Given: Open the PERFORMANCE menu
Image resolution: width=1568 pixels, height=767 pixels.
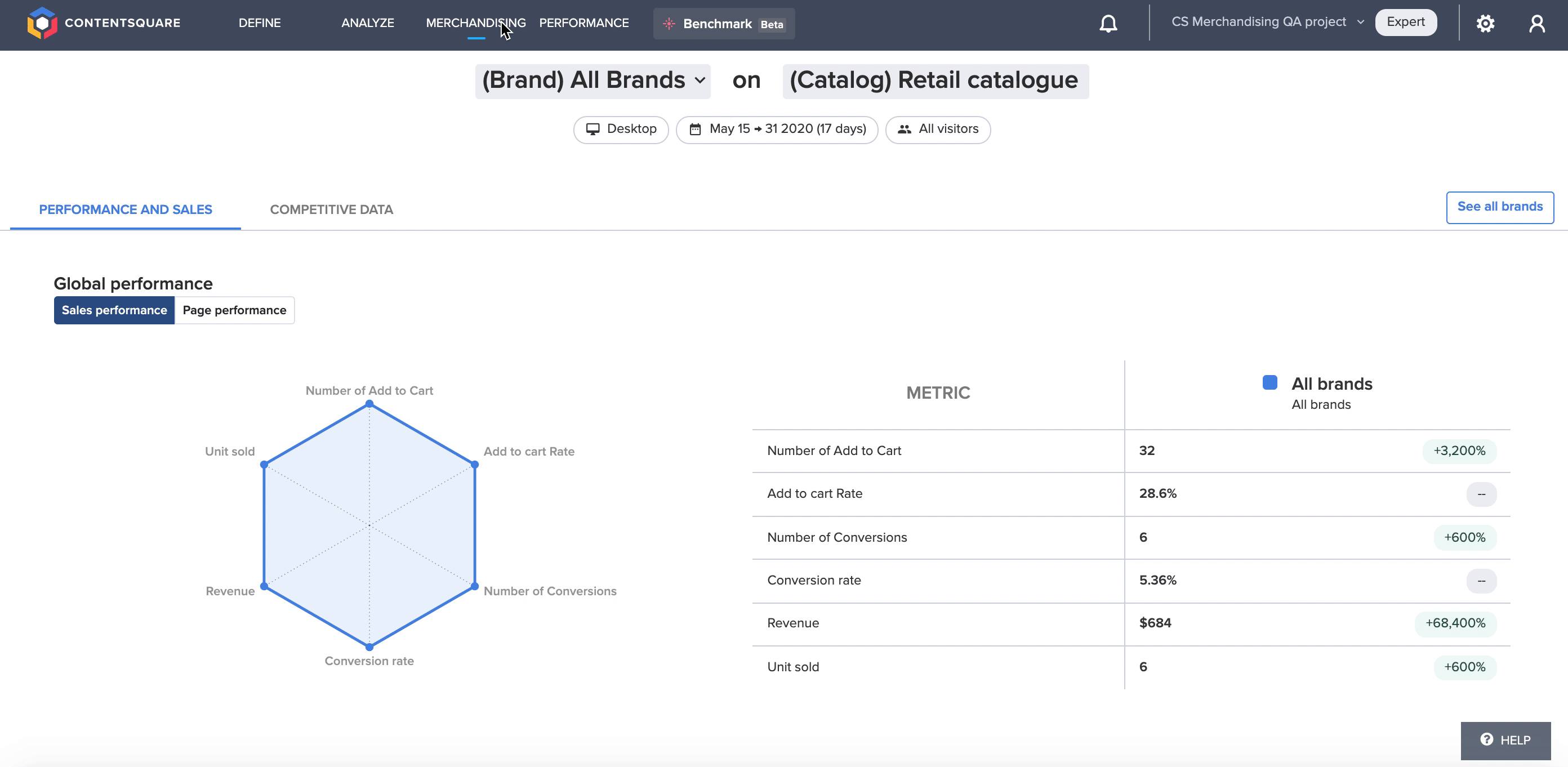Looking at the screenshot, I should pyautogui.click(x=583, y=23).
